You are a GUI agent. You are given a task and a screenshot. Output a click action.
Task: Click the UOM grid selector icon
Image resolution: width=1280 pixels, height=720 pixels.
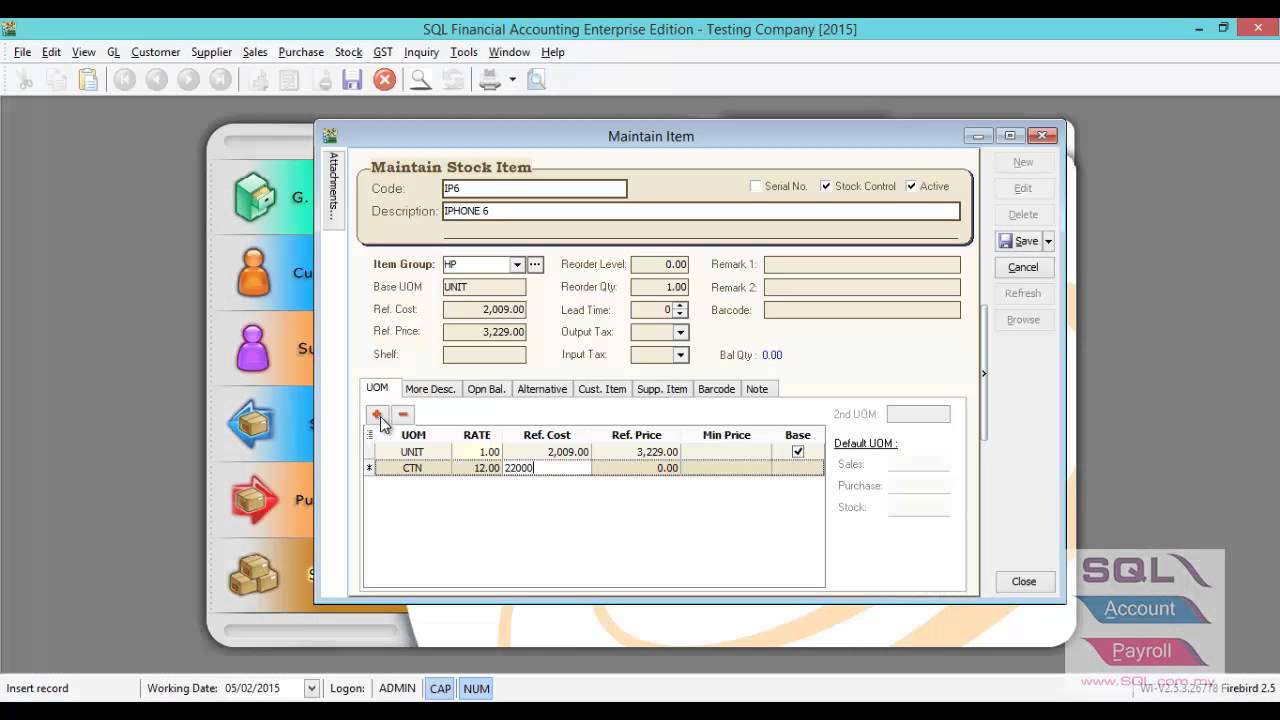(370, 435)
